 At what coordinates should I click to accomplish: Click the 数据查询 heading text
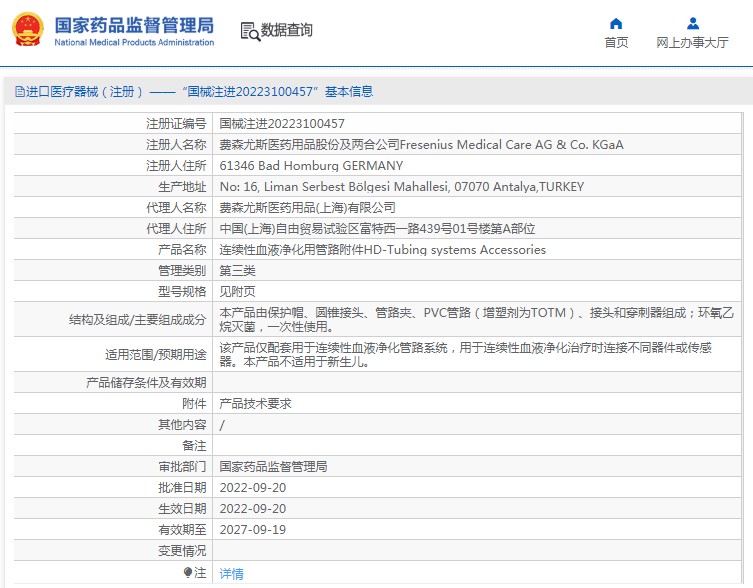point(286,30)
